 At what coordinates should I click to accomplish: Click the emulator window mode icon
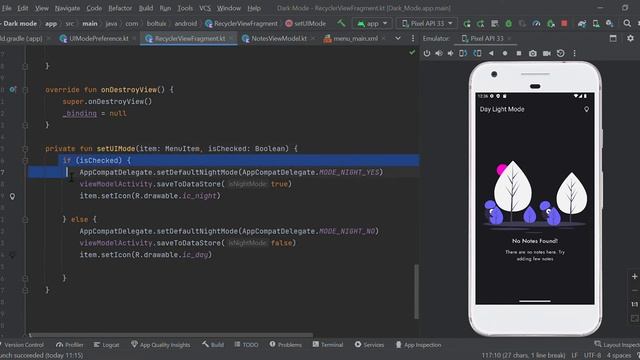613,38
